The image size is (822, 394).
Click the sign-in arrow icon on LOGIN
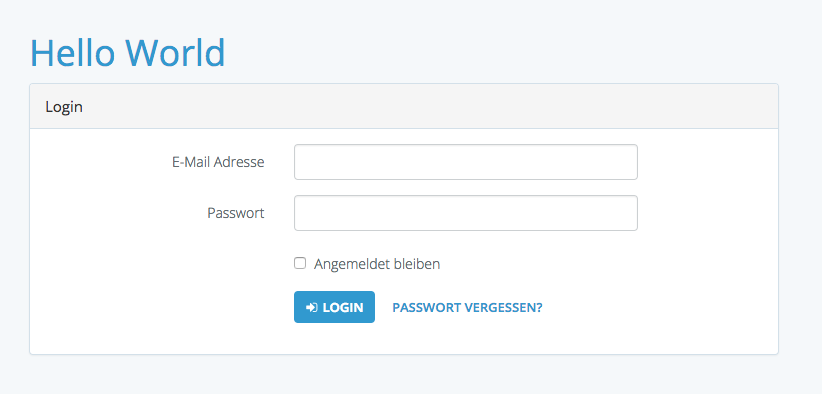(x=311, y=307)
